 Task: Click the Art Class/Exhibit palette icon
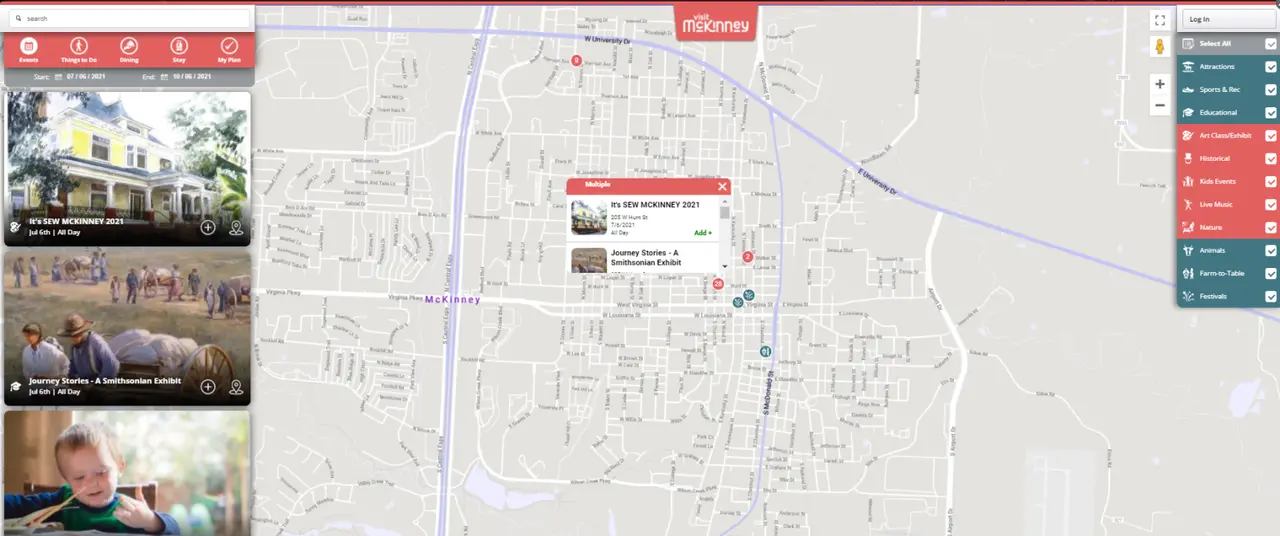1188,135
